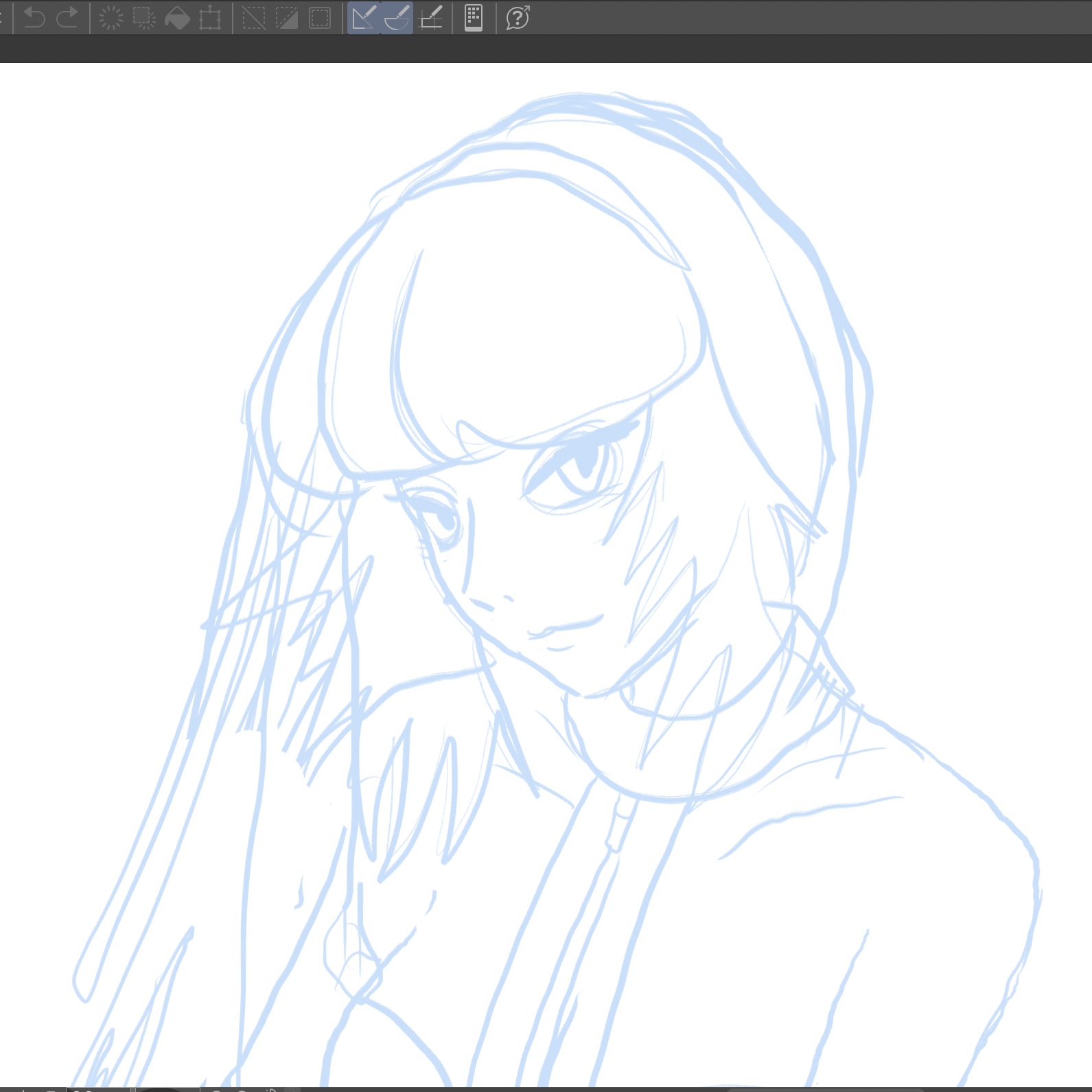This screenshot has height=1092, width=1092.
Task: Toggle Show Selection Border
Action: click(320, 18)
